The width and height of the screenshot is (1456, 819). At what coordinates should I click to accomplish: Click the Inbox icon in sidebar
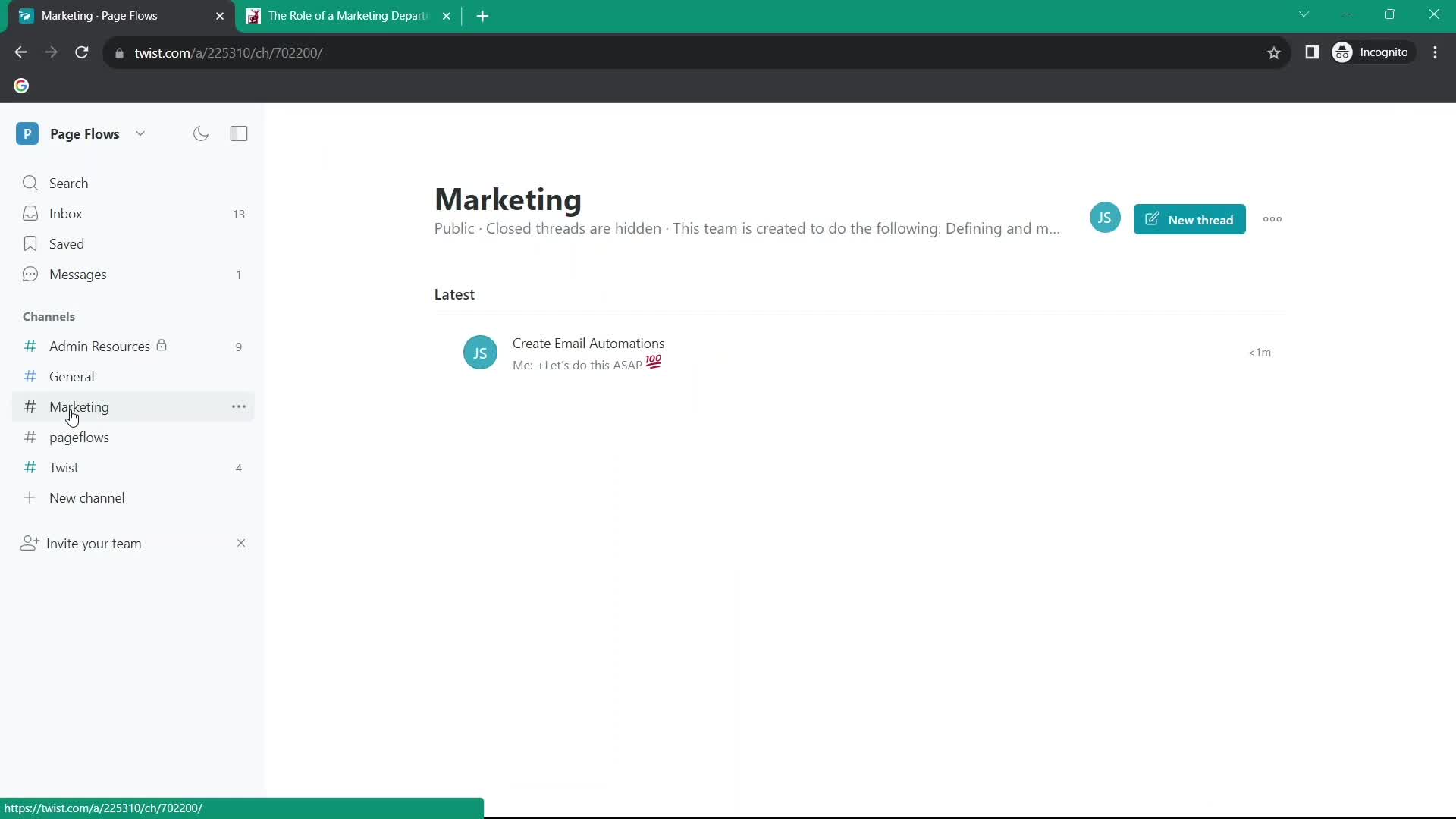pyautogui.click(x=29, y=213)
